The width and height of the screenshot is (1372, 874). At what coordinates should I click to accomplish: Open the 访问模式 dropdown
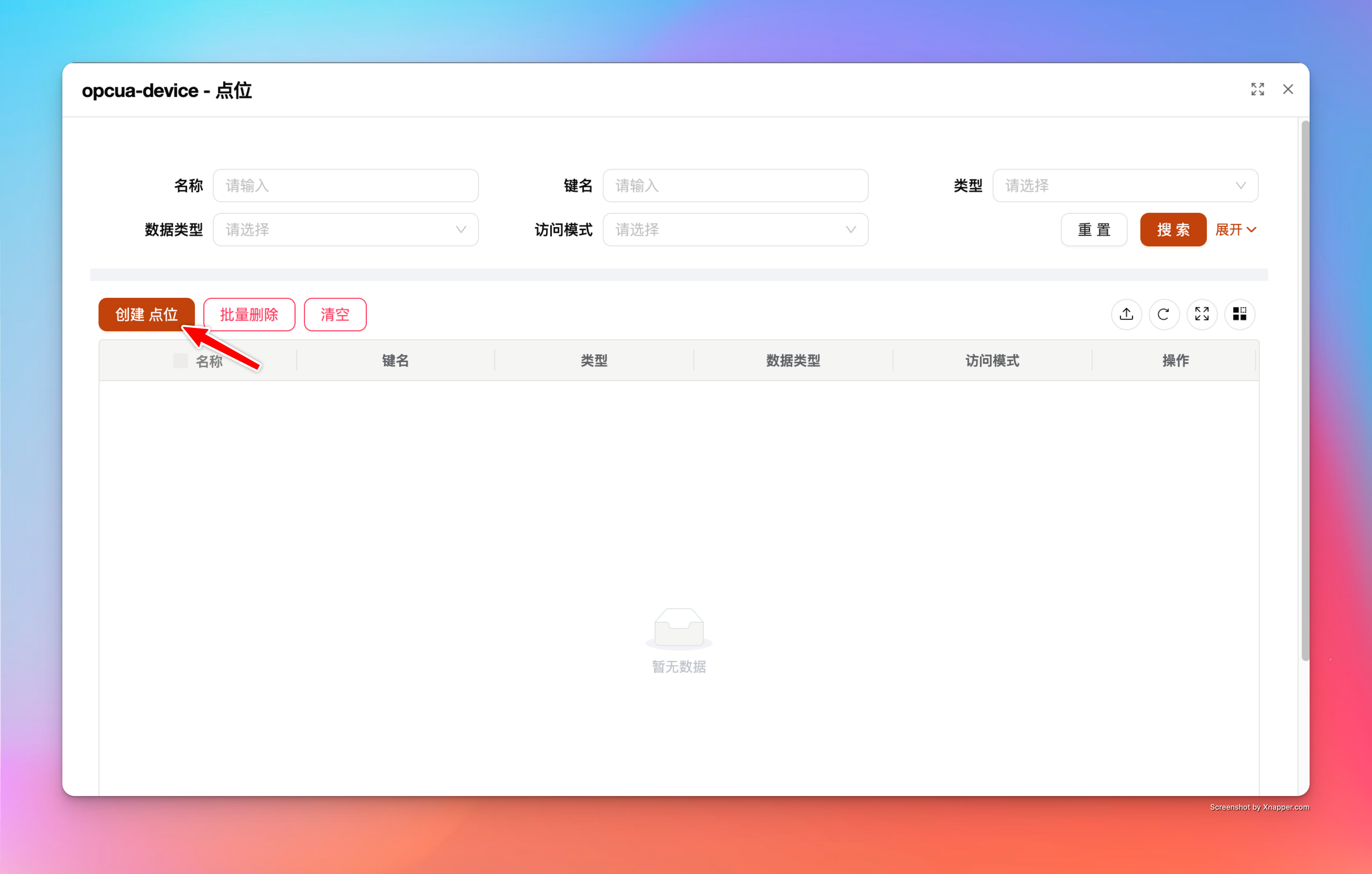click(x=735, y=230)
